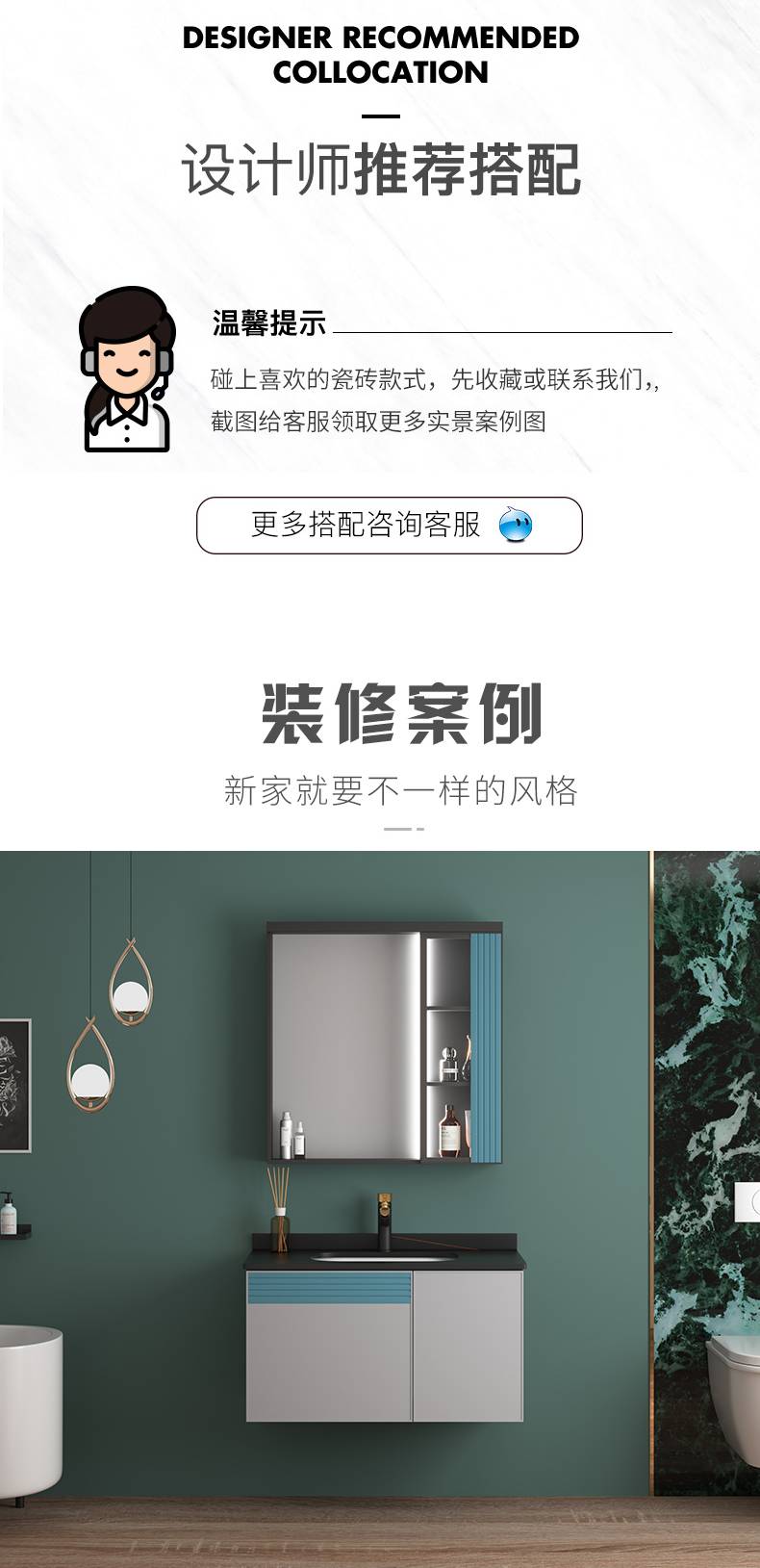Viewport: 760px width, 1568px height.
Task: Click the blue Wangwang chat icon
Action: pos(516,526)
